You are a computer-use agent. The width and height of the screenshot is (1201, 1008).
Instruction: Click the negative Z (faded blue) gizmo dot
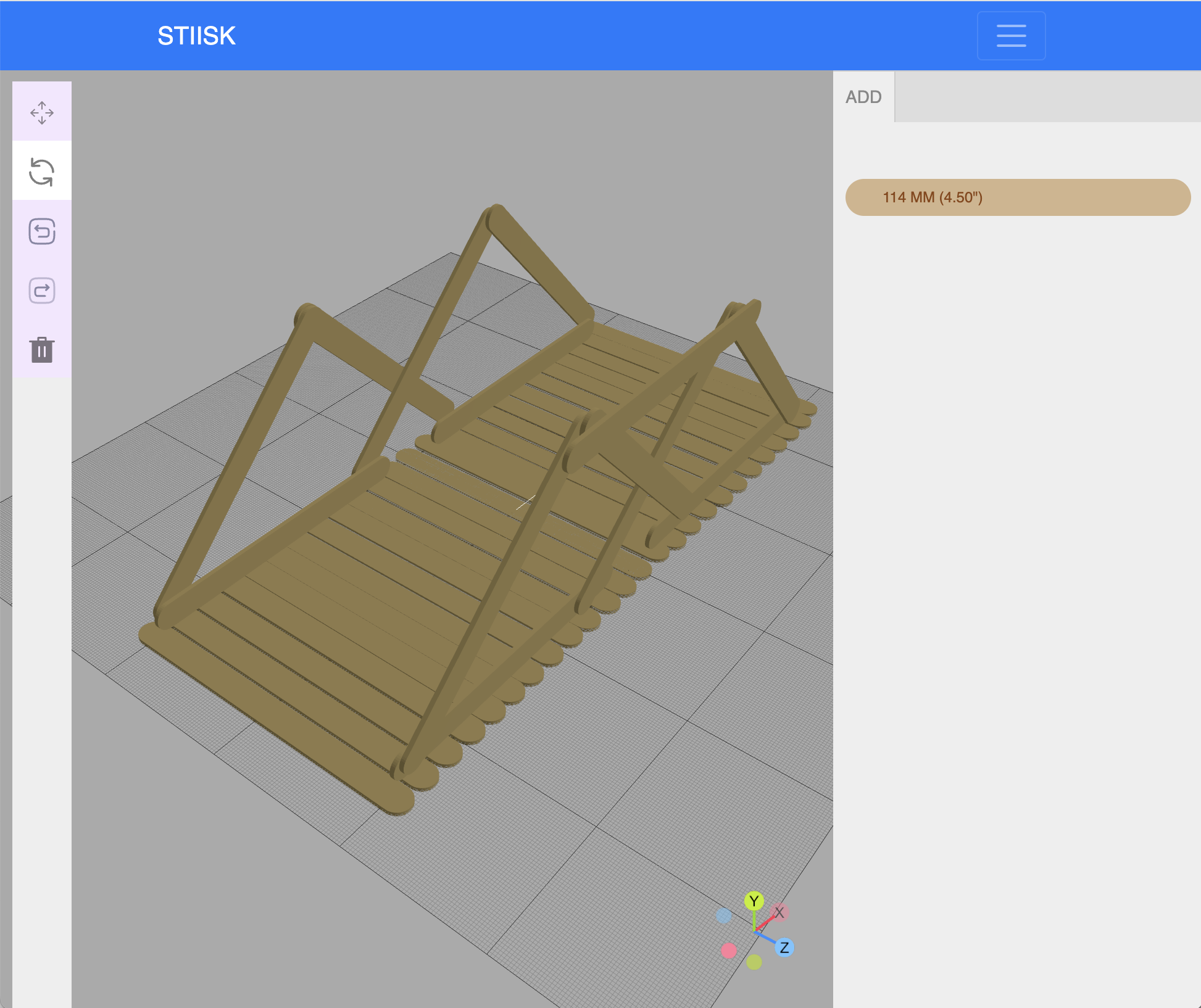point(723,915)
